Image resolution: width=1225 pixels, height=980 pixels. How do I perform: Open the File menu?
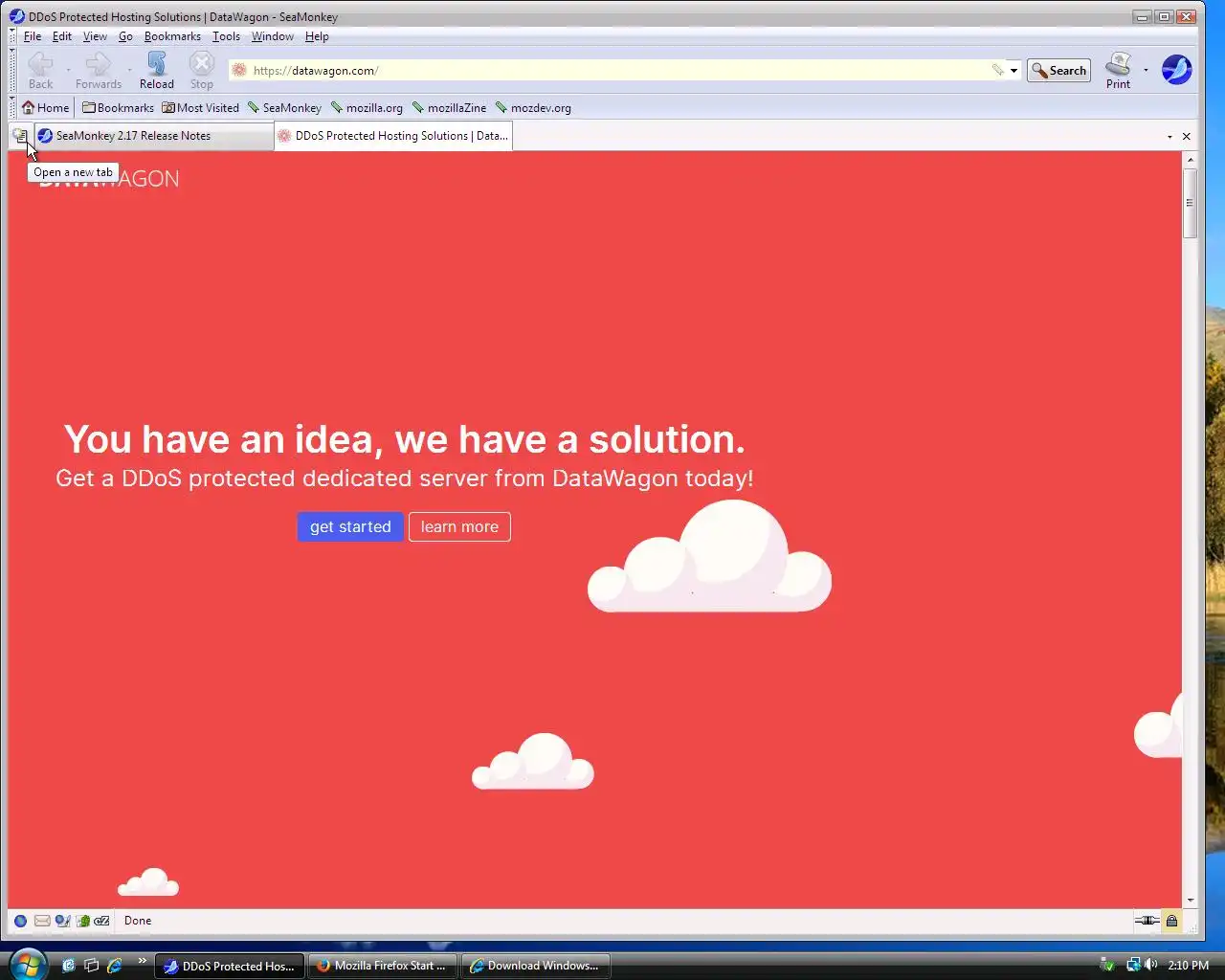pyautogui.click(x=33, y=36)
